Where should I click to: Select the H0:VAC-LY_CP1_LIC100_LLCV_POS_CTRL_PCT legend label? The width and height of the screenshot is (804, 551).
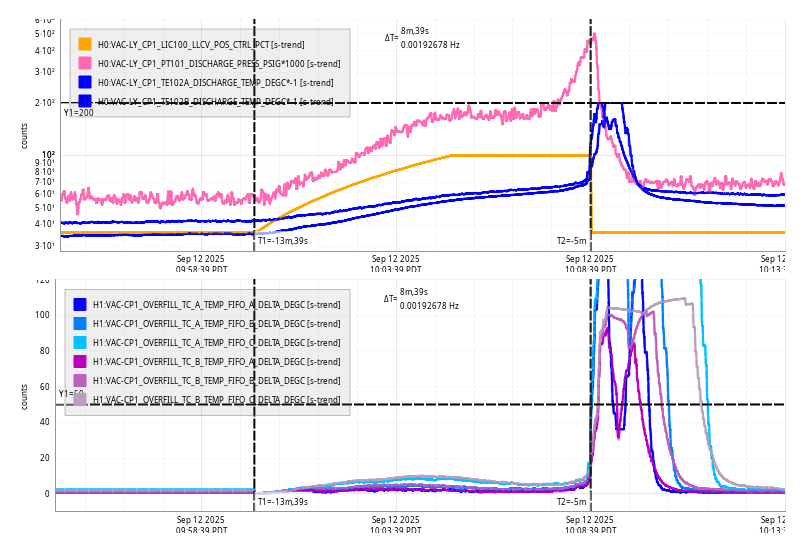coord(201,44)
